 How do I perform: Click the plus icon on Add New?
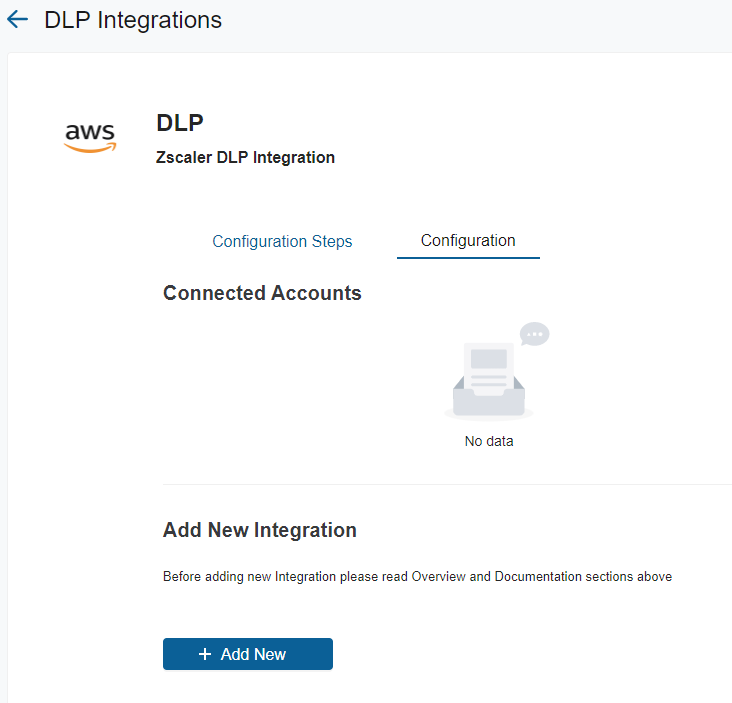pos(205,654)
